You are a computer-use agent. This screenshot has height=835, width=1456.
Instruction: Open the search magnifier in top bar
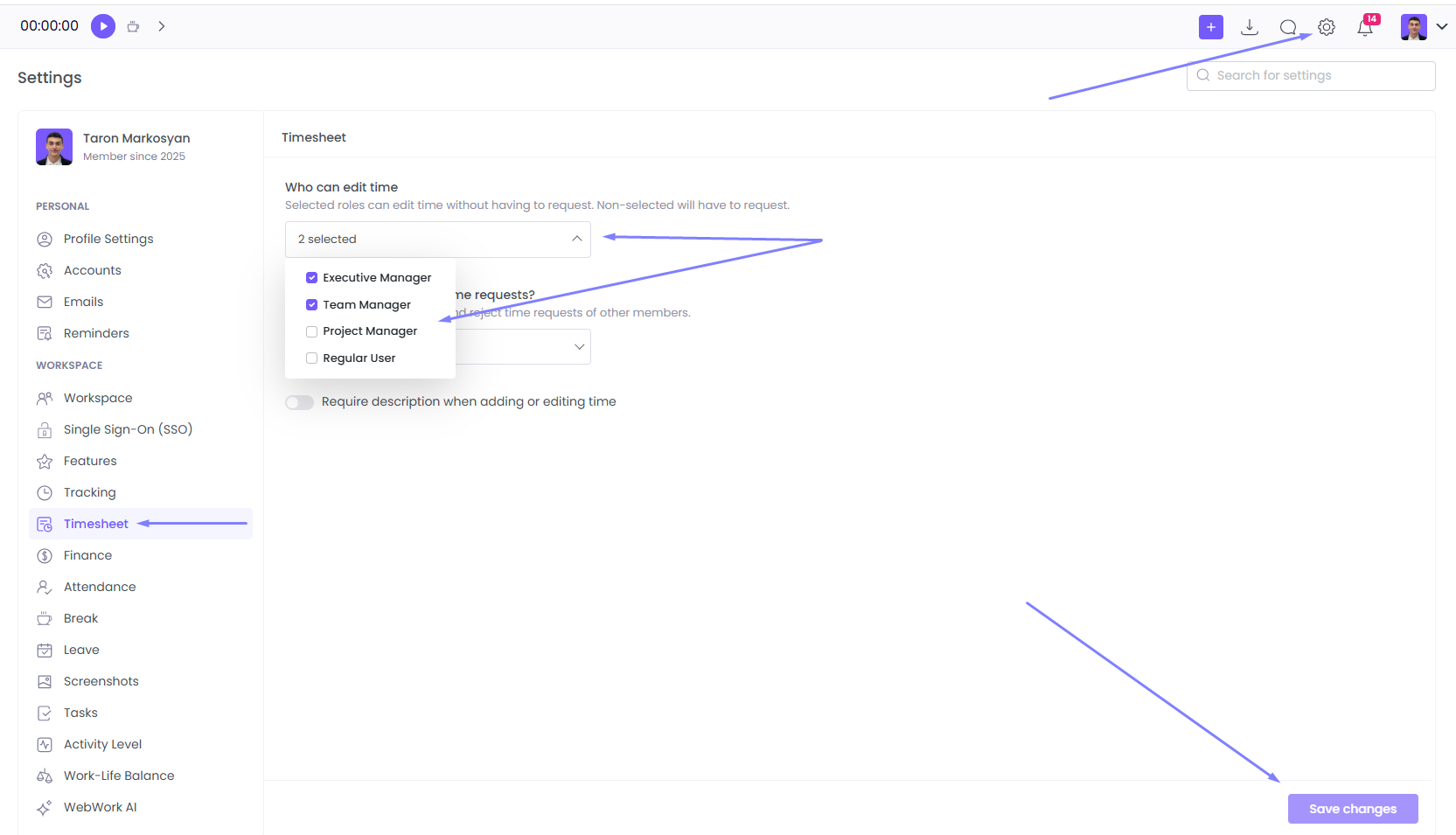click(x=1287, y=26)
